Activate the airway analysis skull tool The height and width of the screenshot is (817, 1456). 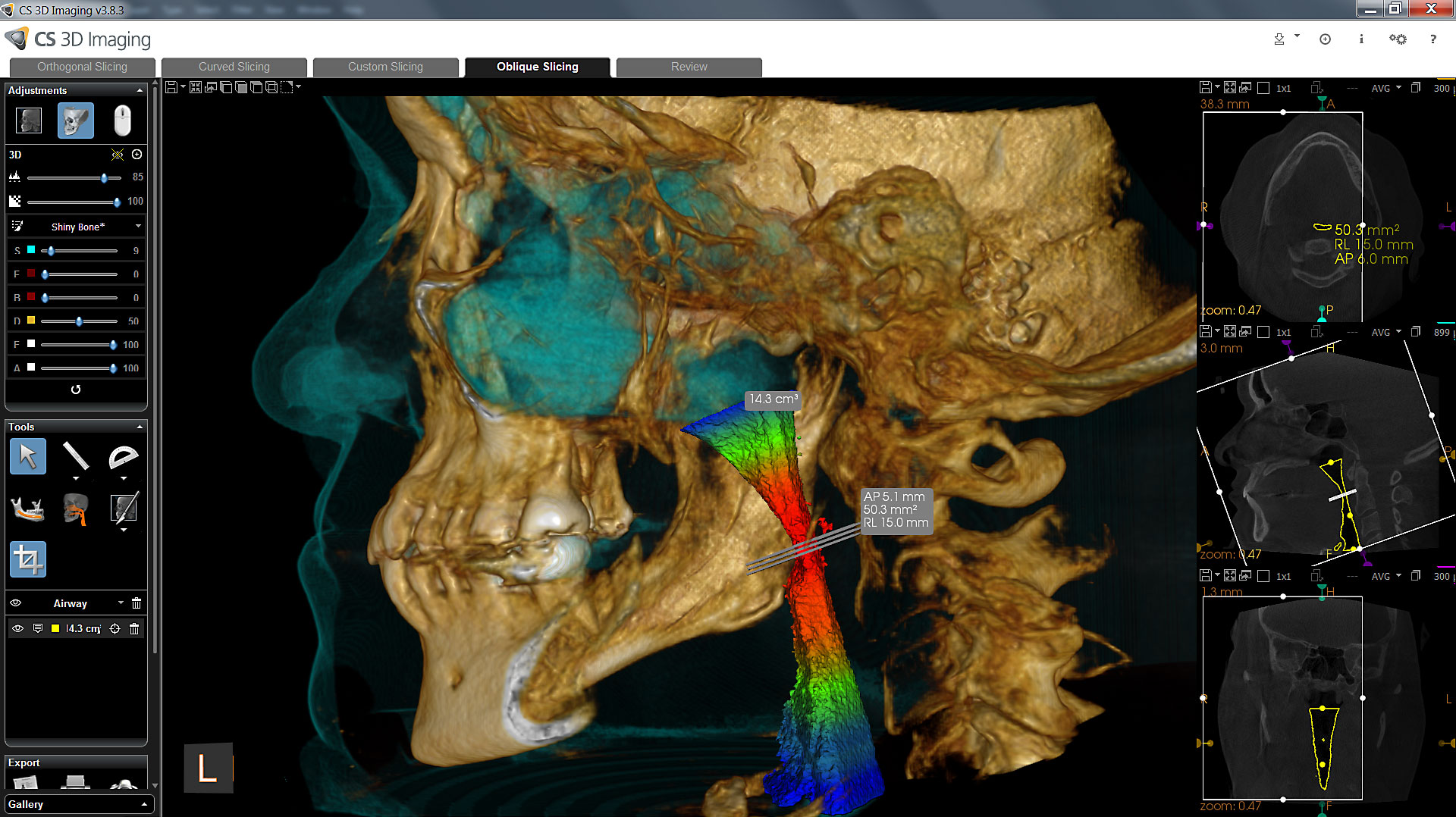click(75, 509)
